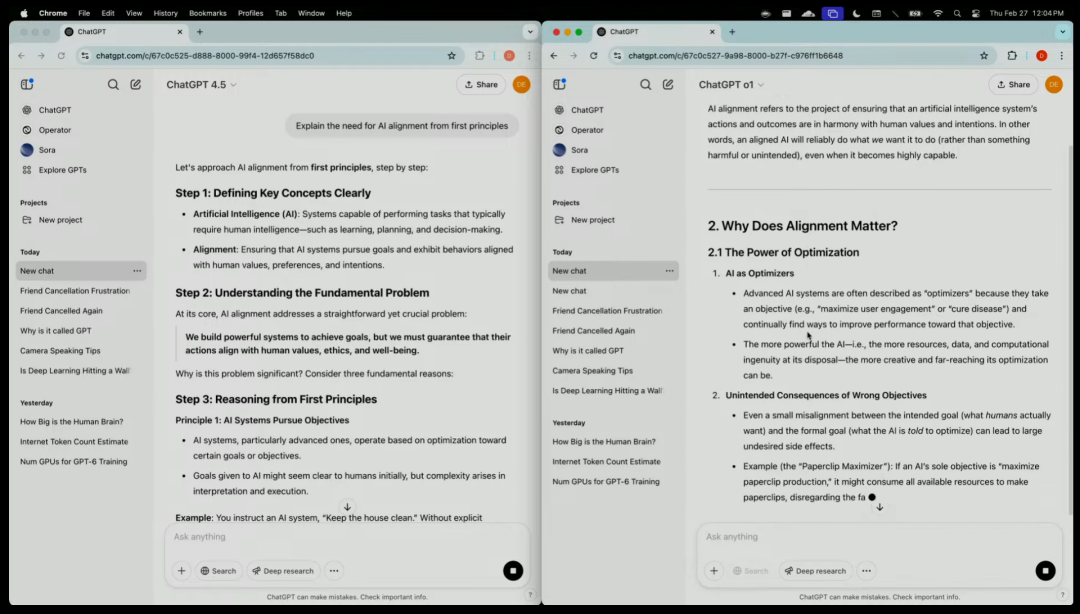Bookmark page star in right Chrome window

[x=984, y=56]
